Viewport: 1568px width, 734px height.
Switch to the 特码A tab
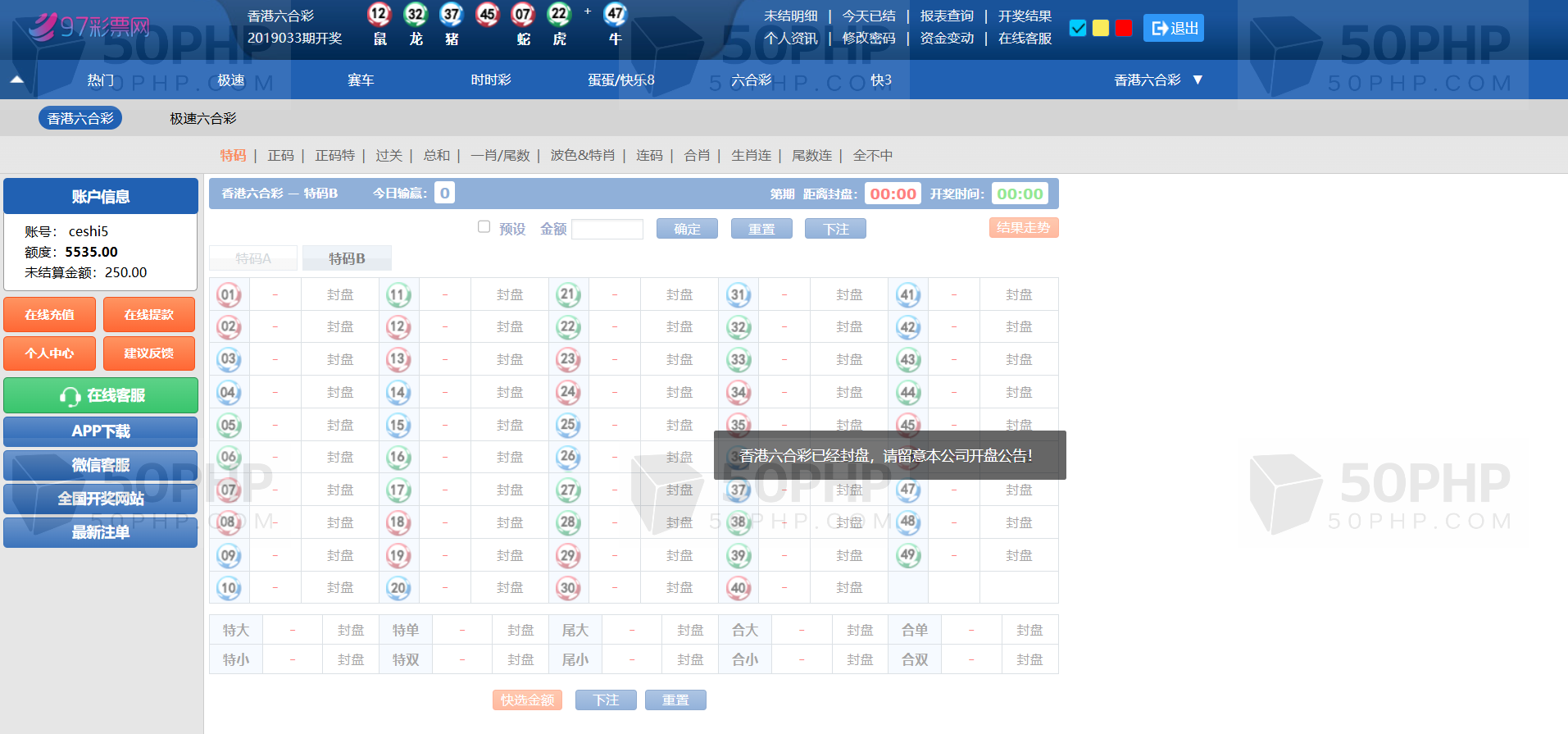tap(253, 258)
